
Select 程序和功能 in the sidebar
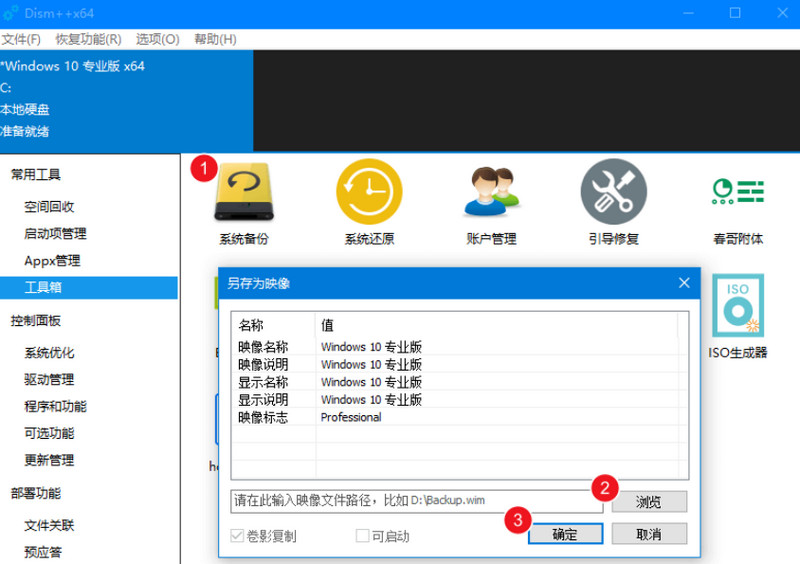click(56, 407)
